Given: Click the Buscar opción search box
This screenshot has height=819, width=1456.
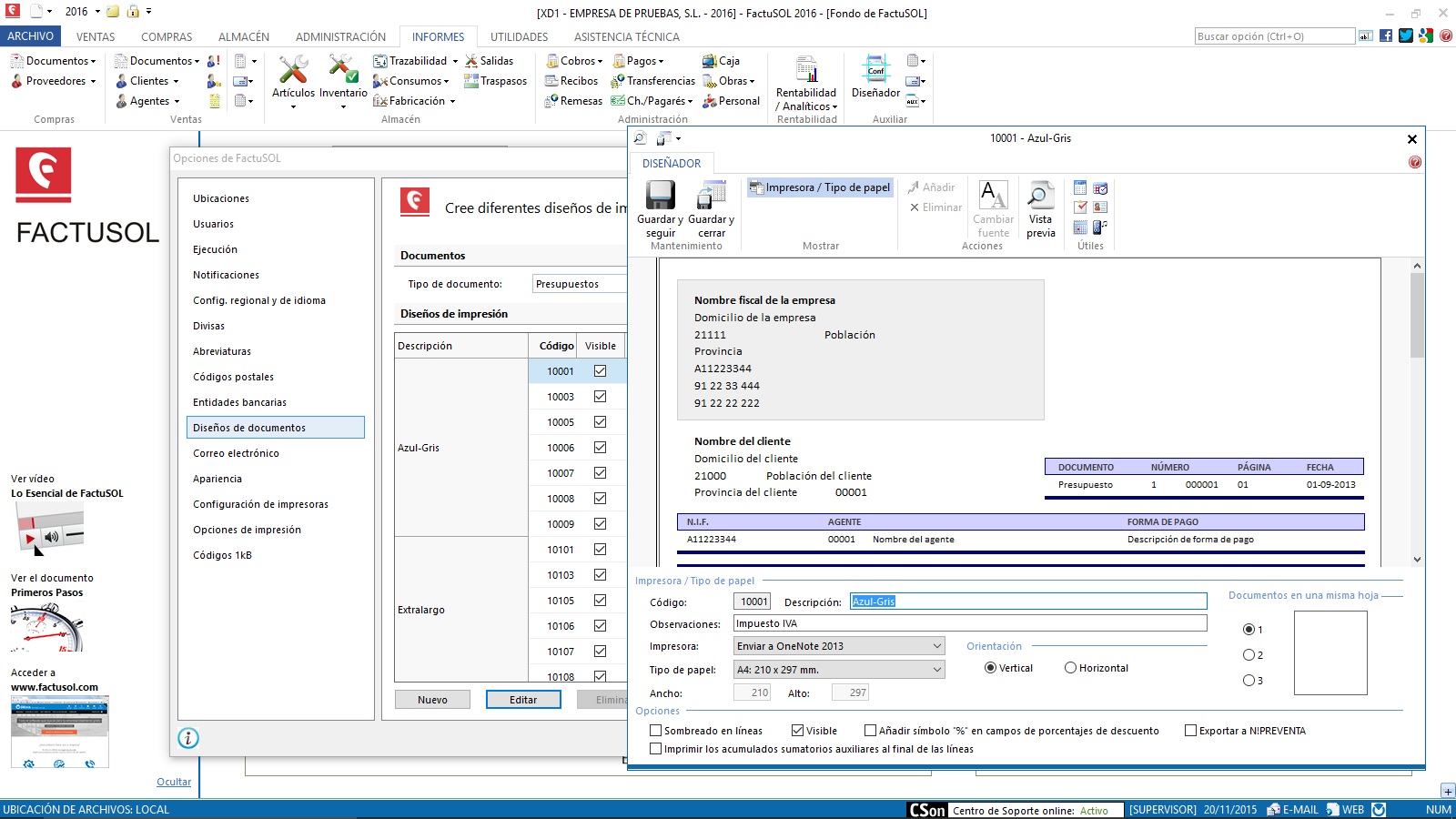Looking at the screenshot, I should 1275,36.
